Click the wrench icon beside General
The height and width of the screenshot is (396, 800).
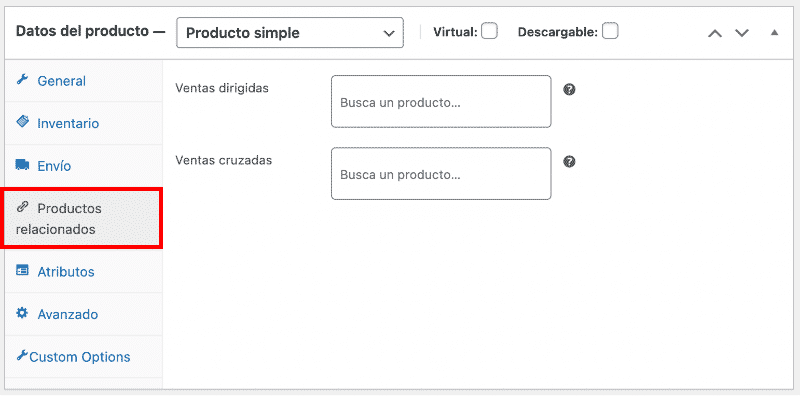click(x=22, y=80)
